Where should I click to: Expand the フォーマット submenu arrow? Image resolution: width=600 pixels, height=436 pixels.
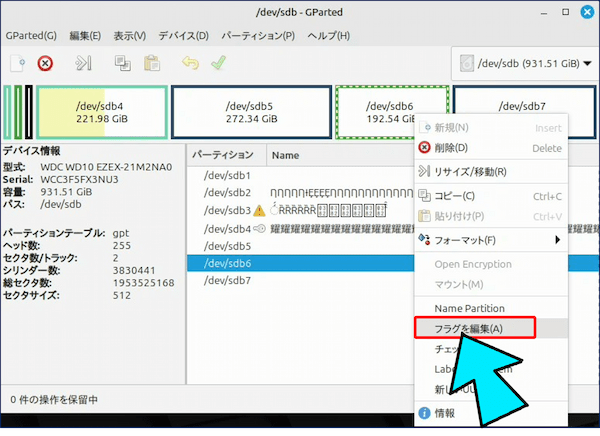pos(557,240)
